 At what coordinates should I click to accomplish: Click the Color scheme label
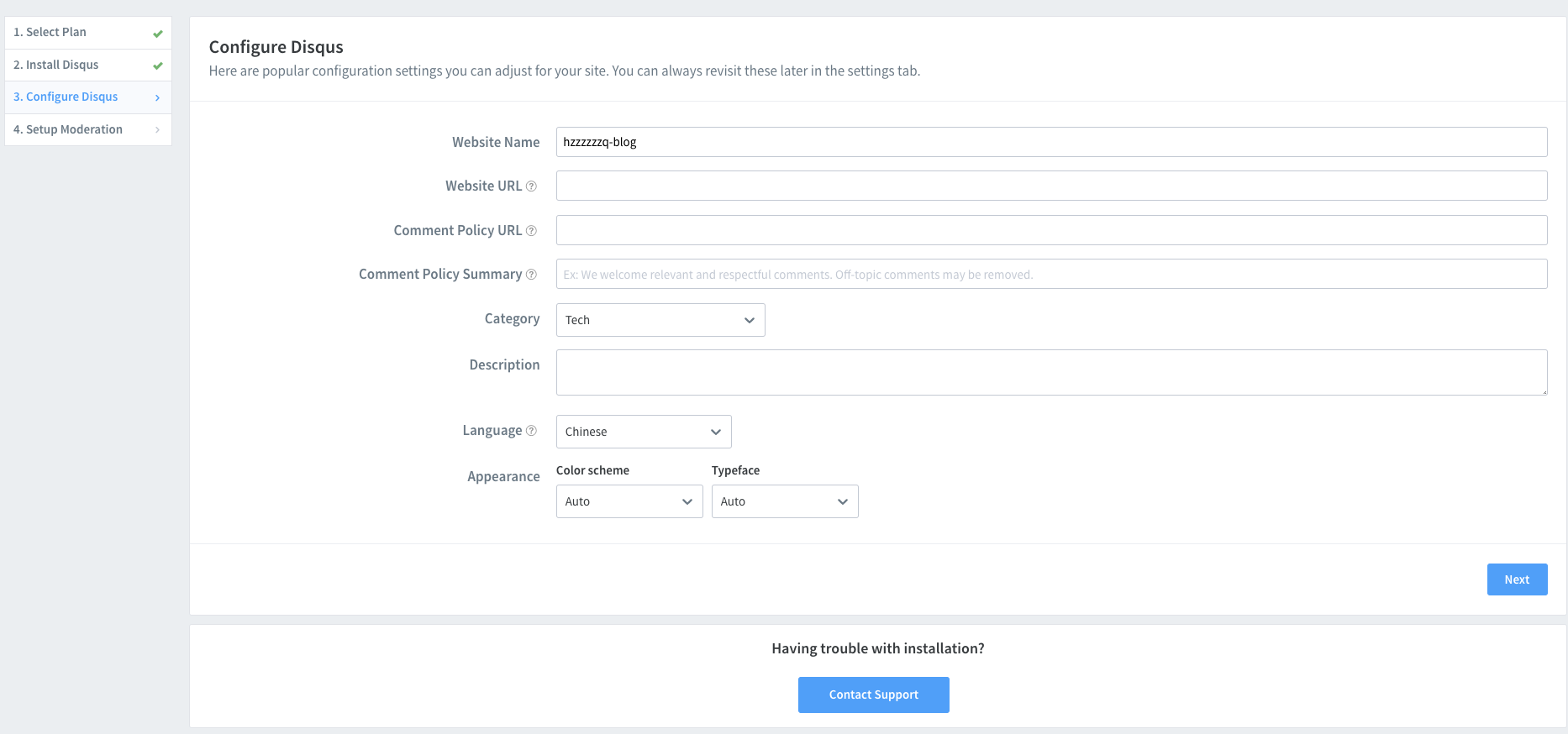coord(592,470)
